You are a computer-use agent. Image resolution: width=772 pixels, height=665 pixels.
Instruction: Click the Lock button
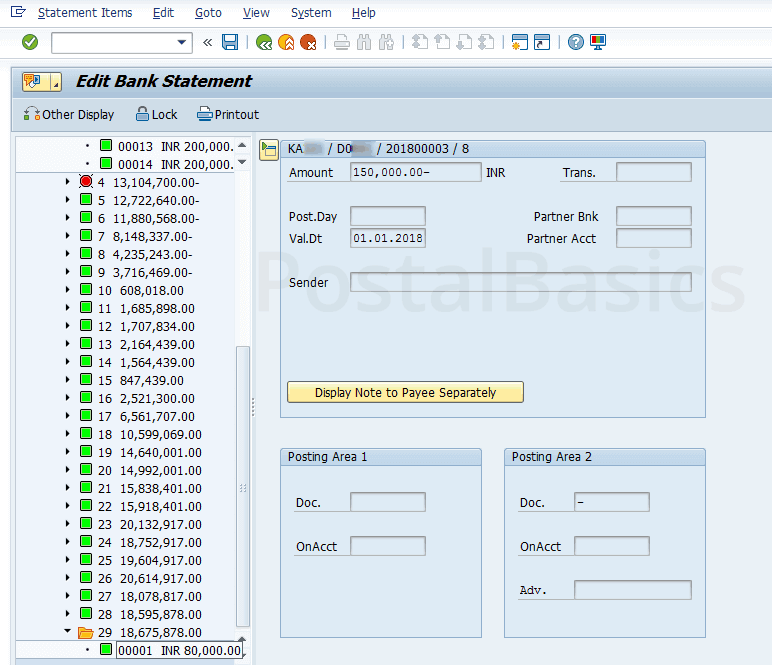156,114
